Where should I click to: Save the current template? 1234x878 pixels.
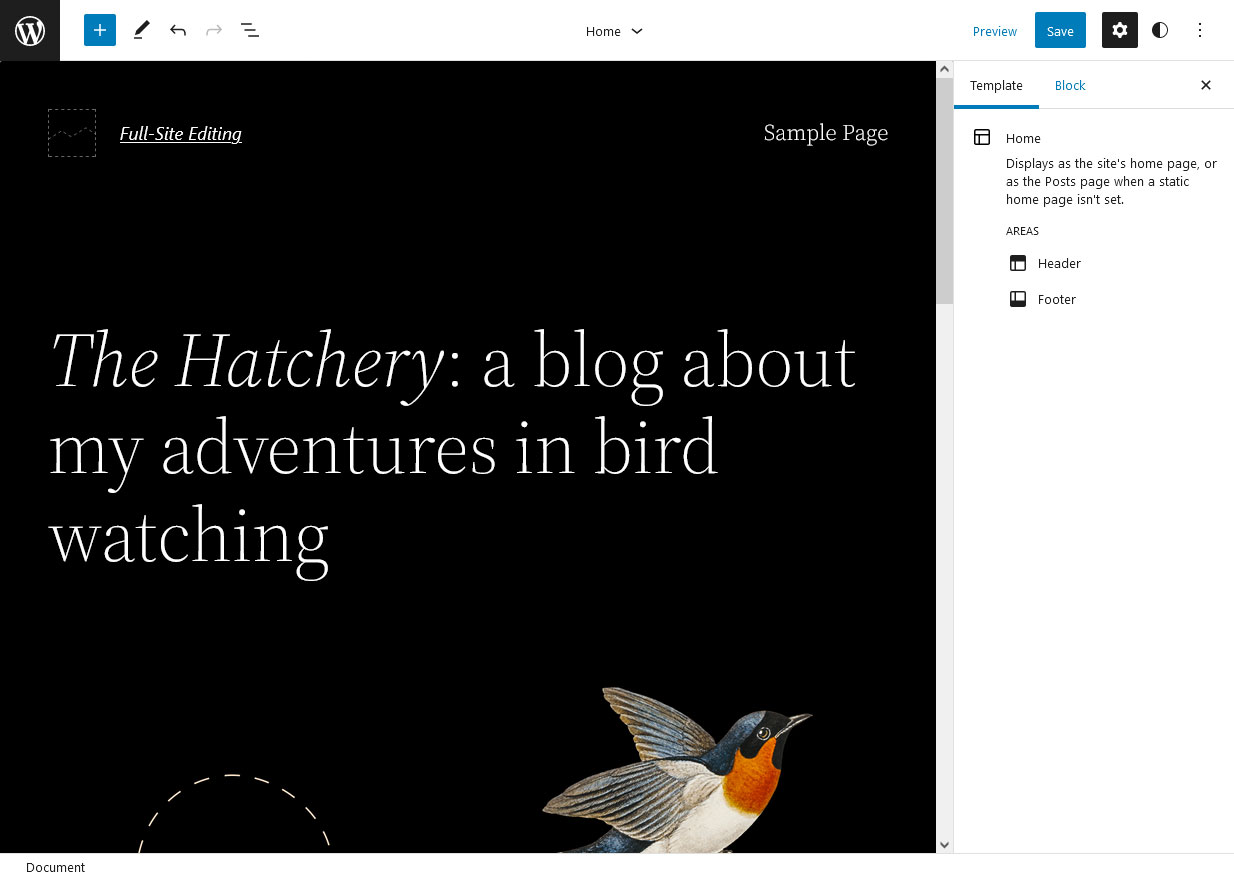[1059, 30]
